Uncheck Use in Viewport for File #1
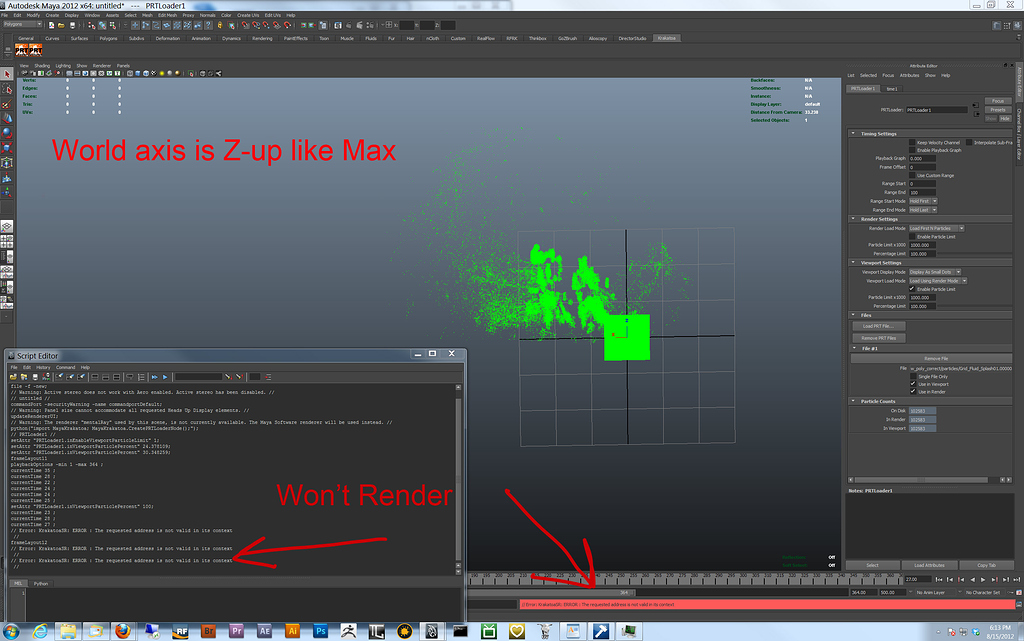The height and width of the screenshot is (641, 1024). click(912, 383)
